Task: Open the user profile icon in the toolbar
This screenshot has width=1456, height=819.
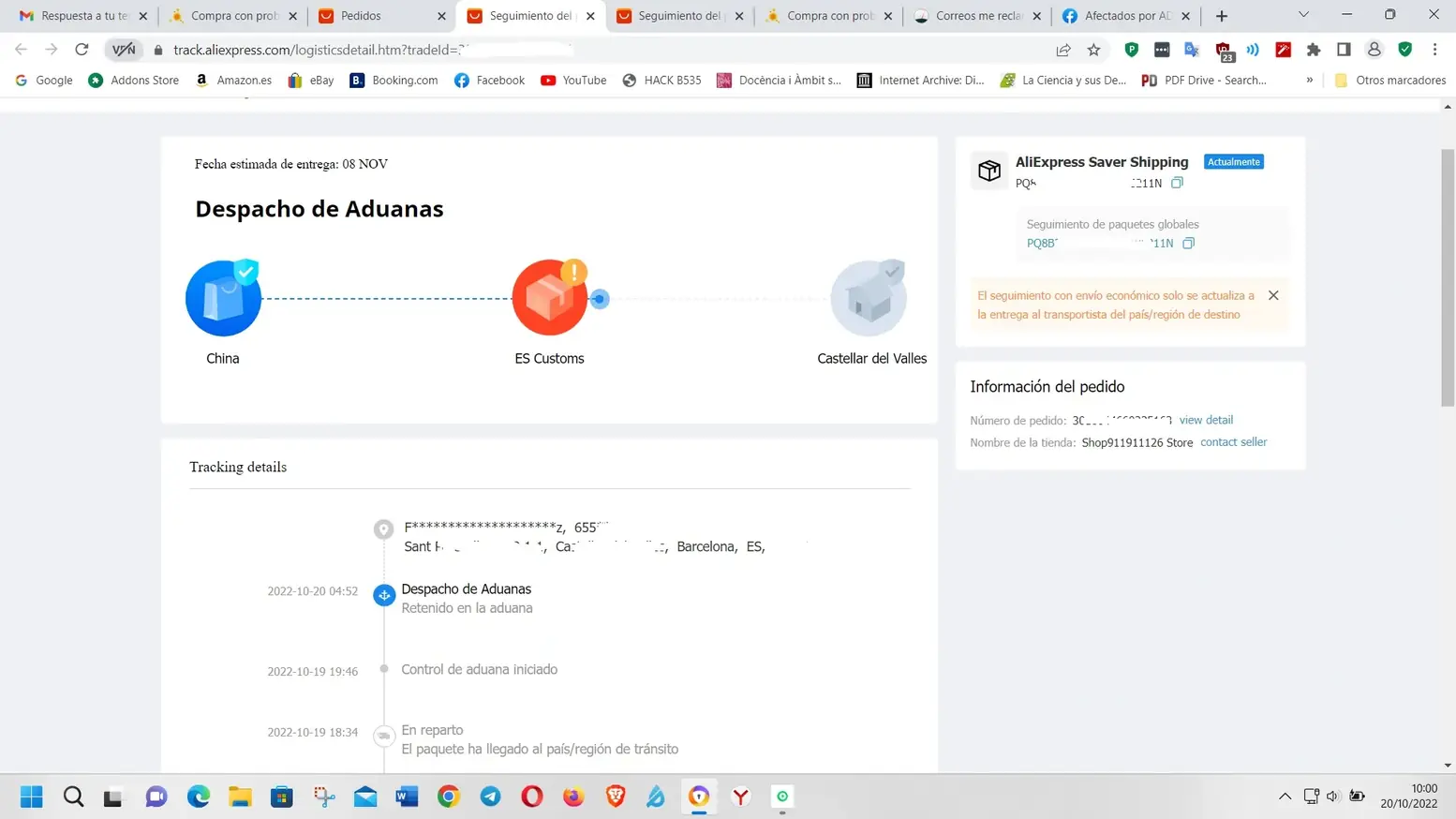Action: click(x=1374, y=50)
